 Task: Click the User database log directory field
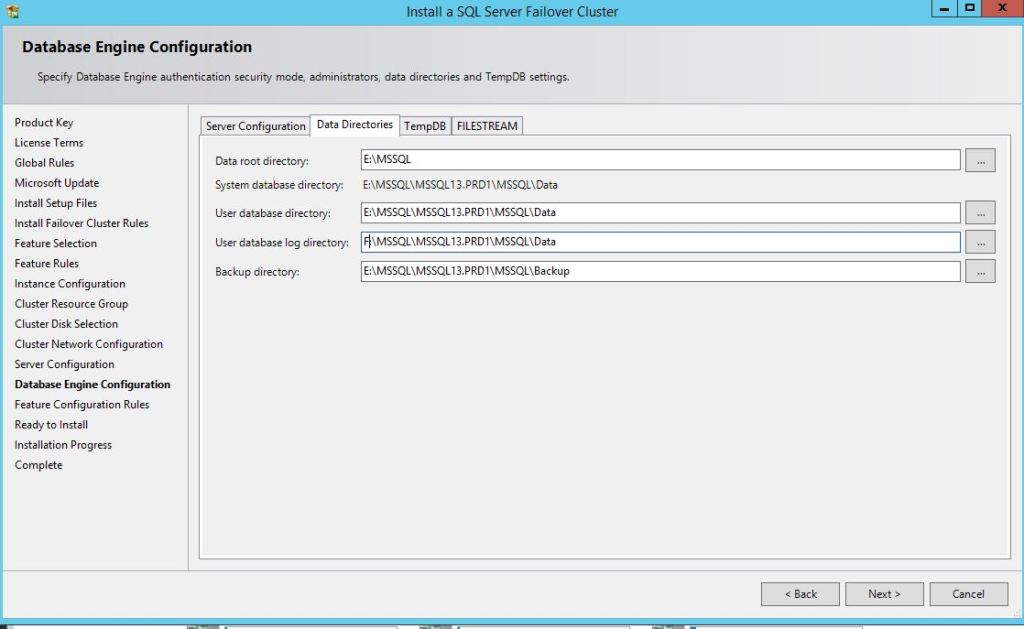660,242
